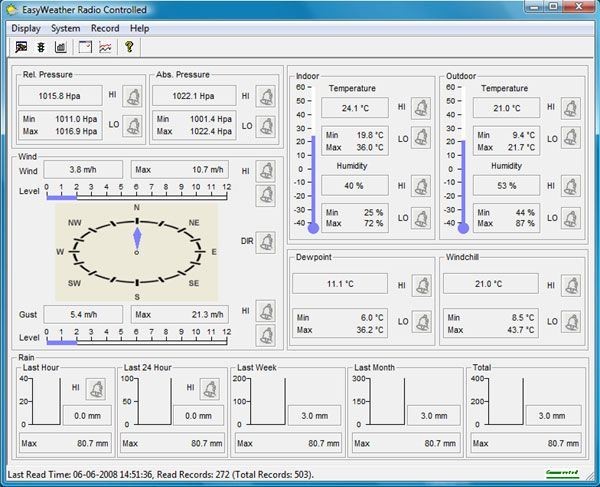Viewport: 600px width, 487px height.
Task: Toggle Indoor Humidity LO alarm bell
Action: coord(421,218)
